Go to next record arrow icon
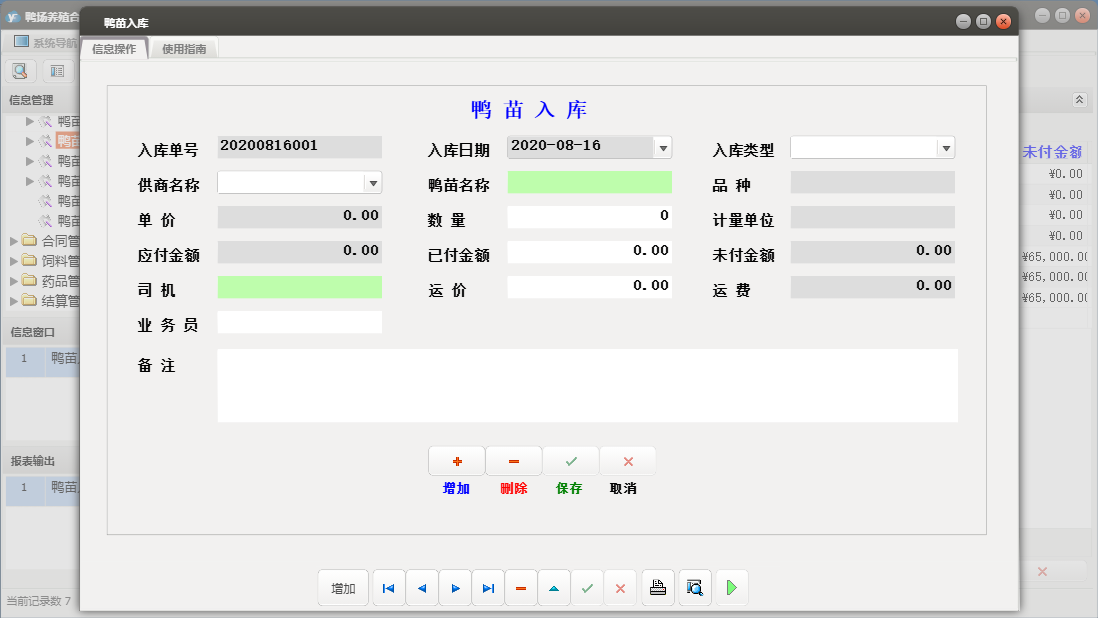 [455, 588]
